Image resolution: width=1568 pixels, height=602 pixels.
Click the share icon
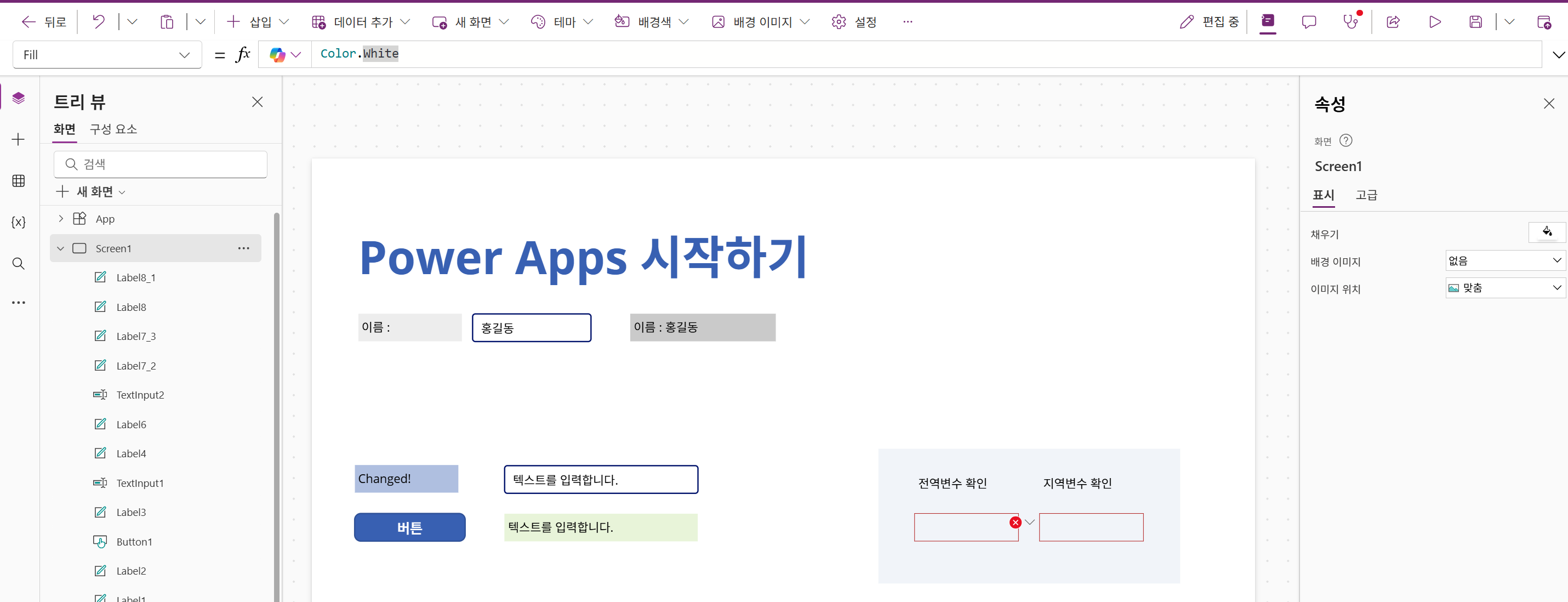coord(1393,22)
